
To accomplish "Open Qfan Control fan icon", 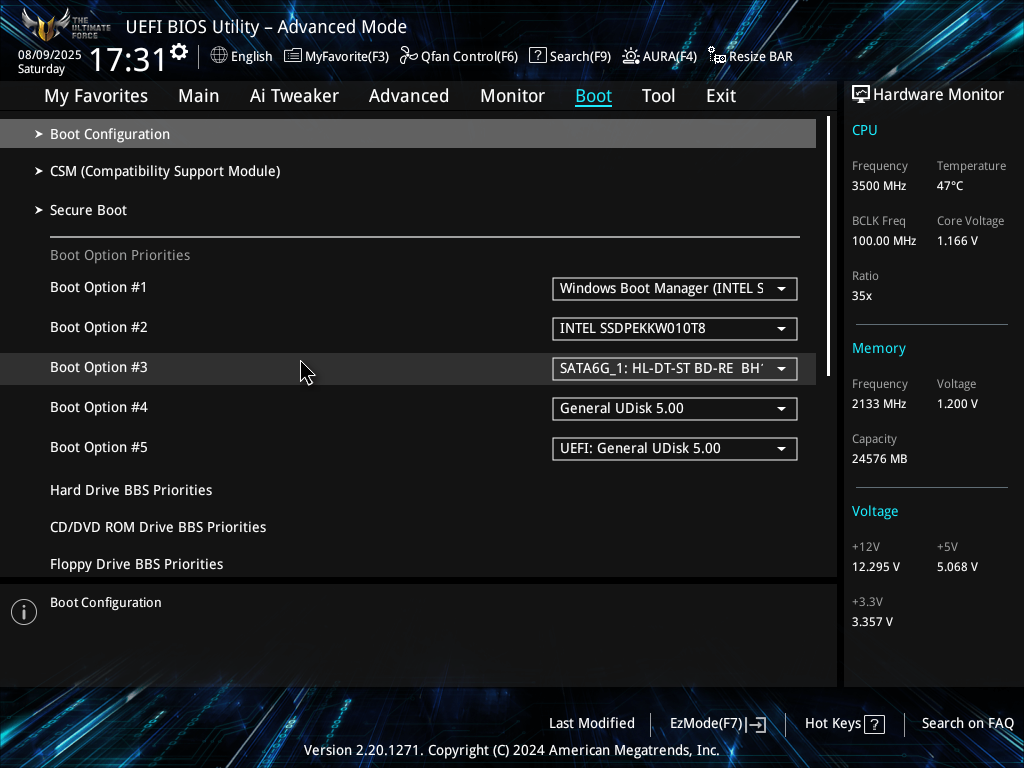I will (408, 56).
